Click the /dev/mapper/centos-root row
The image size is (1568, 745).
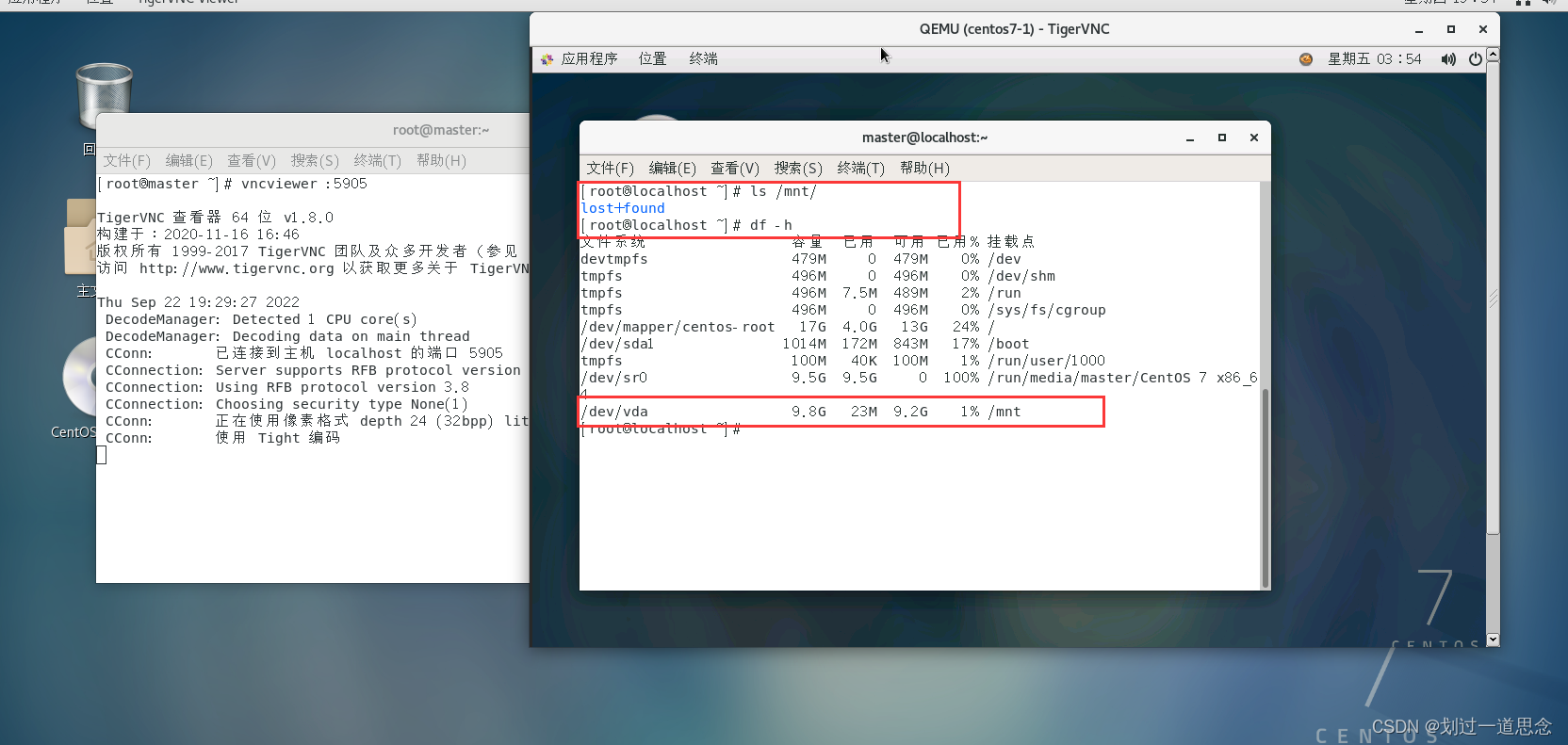coord(788,327)
